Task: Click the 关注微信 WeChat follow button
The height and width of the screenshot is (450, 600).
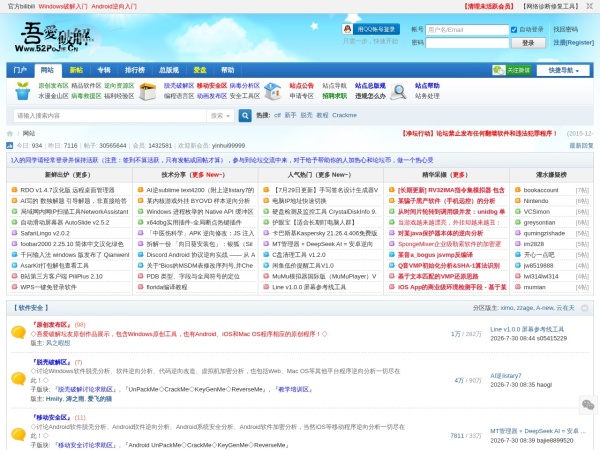Action: 512,70
